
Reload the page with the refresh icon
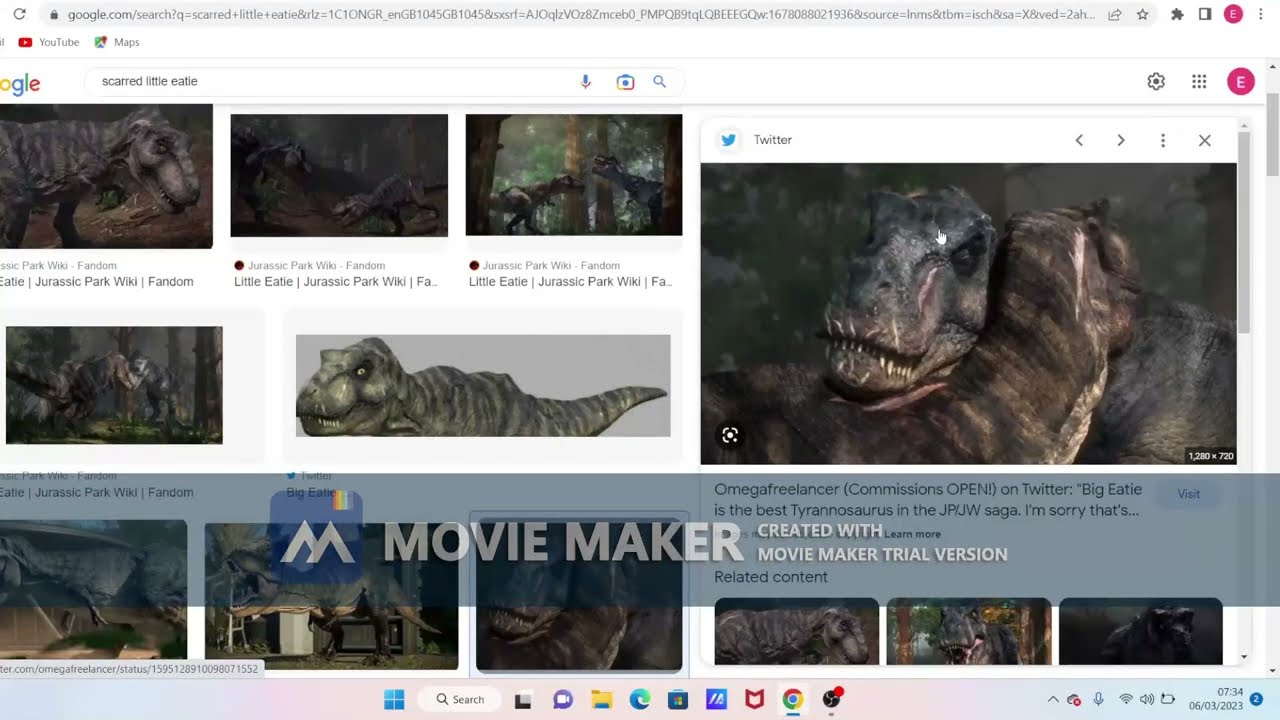pyautogui.click(x=19, y=15)
